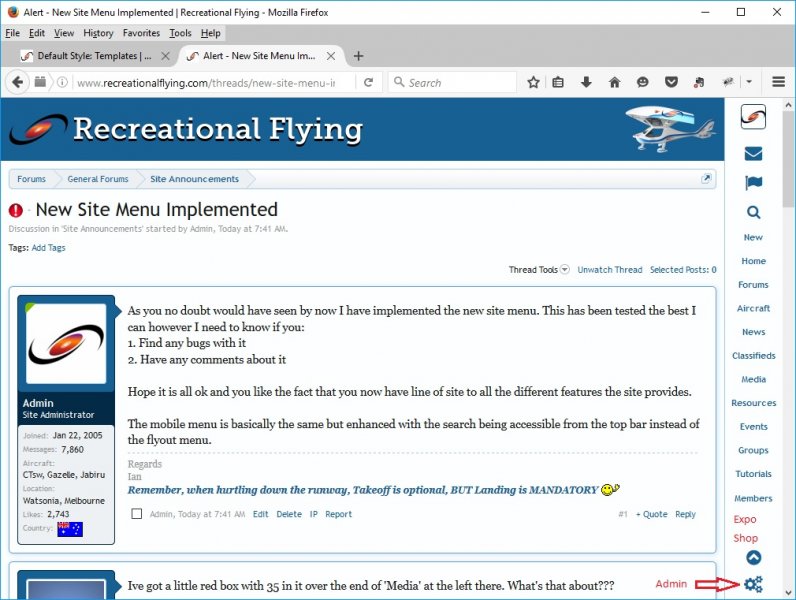Click the site info icon in address bar

pos(62,82)
